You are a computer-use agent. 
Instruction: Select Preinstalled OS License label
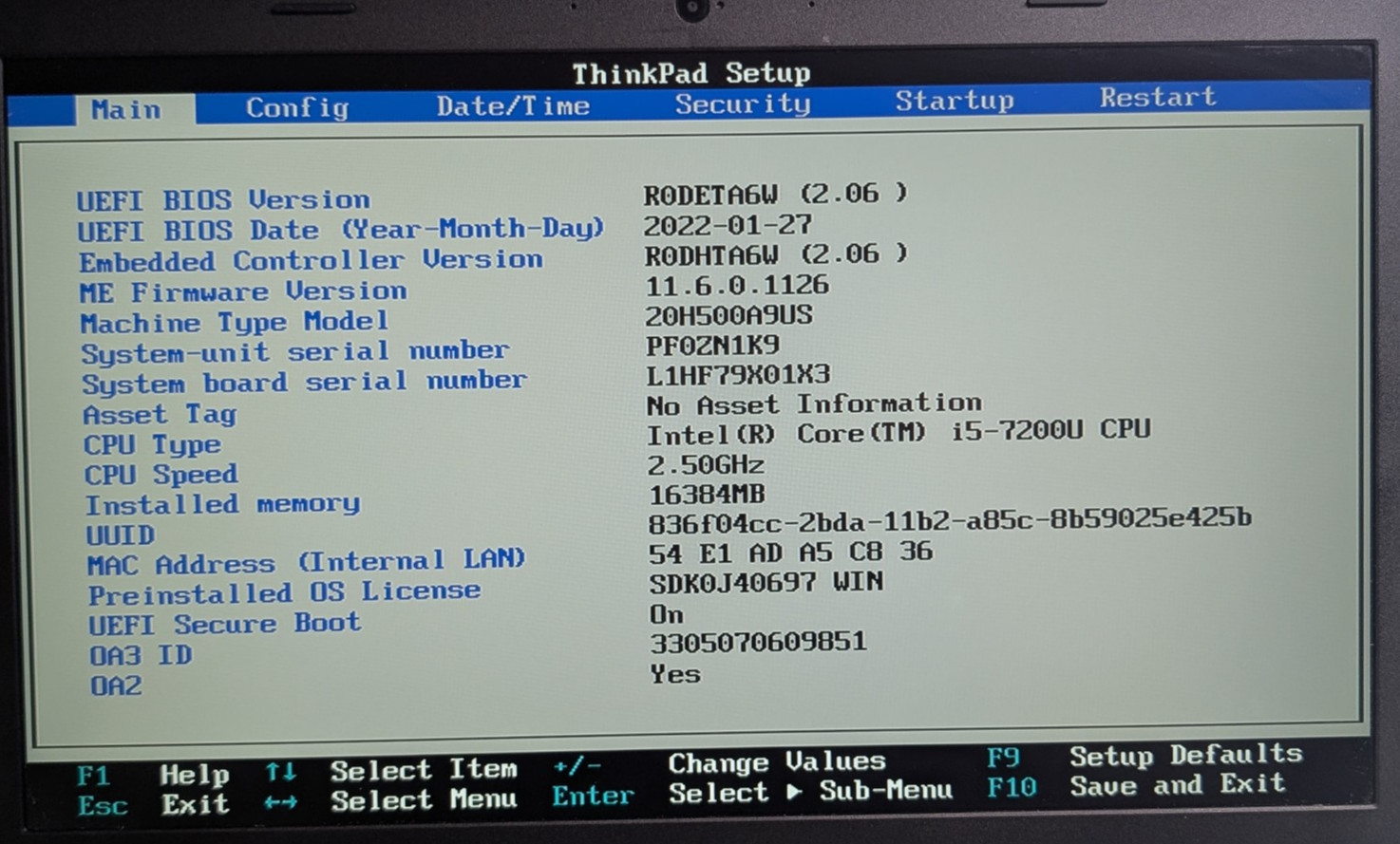[285, 593]
